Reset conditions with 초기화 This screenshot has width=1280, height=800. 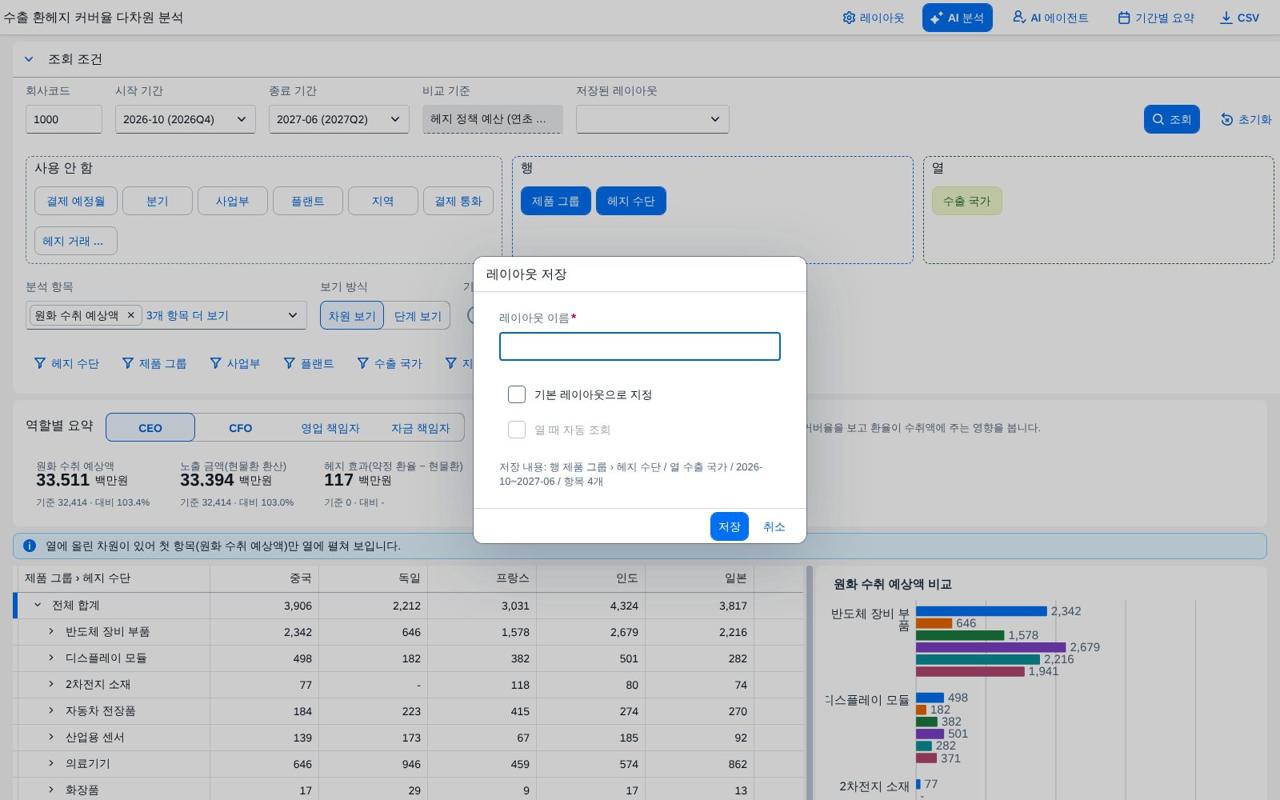1246,120
